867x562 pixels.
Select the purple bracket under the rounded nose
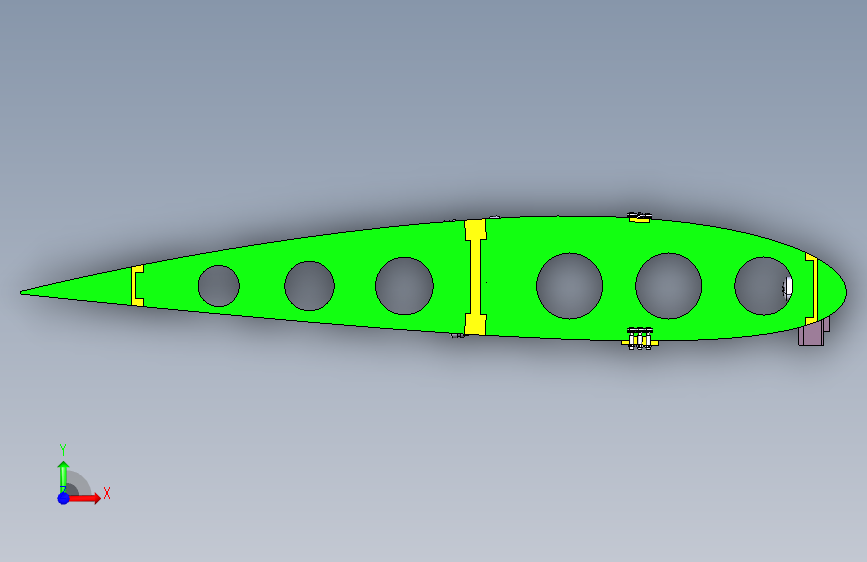point(812,334)
